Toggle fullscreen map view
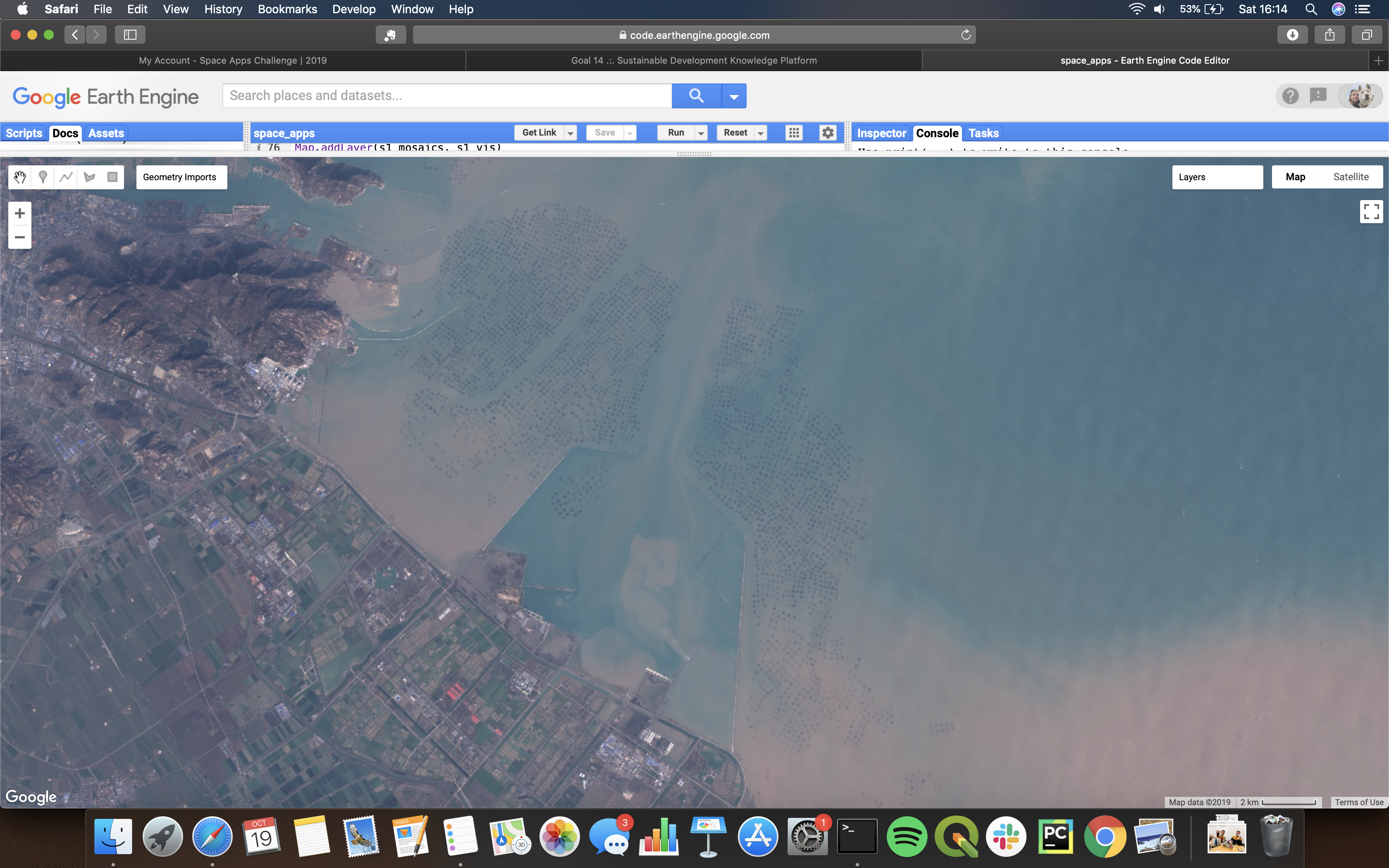Viewport: 1389px width, 868px height. (x=1371, y=212)
